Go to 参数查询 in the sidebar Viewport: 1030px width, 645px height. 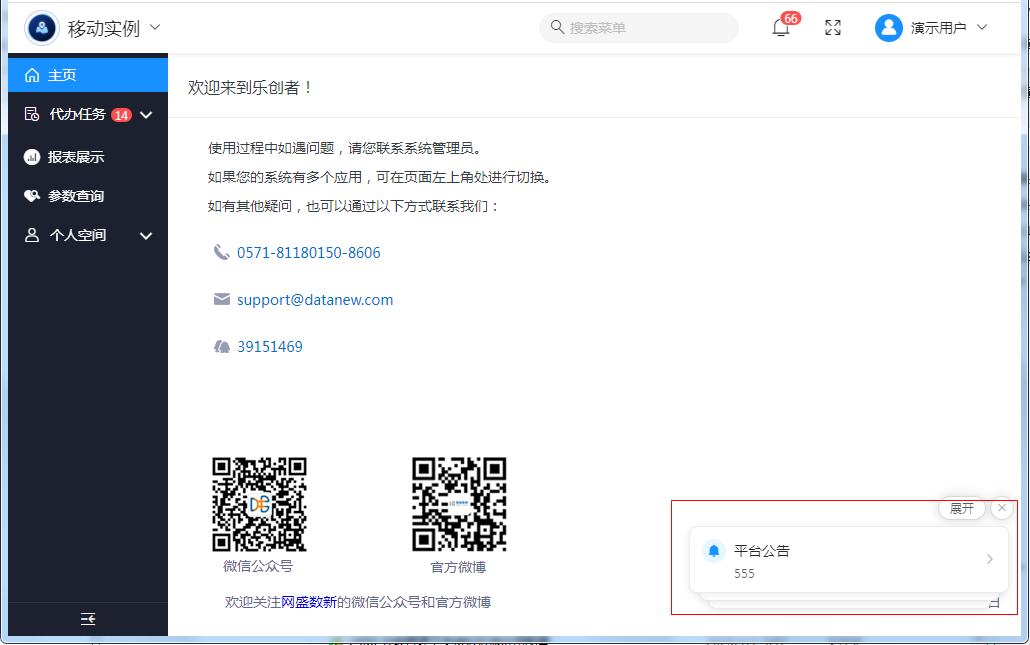pos(75,196)
